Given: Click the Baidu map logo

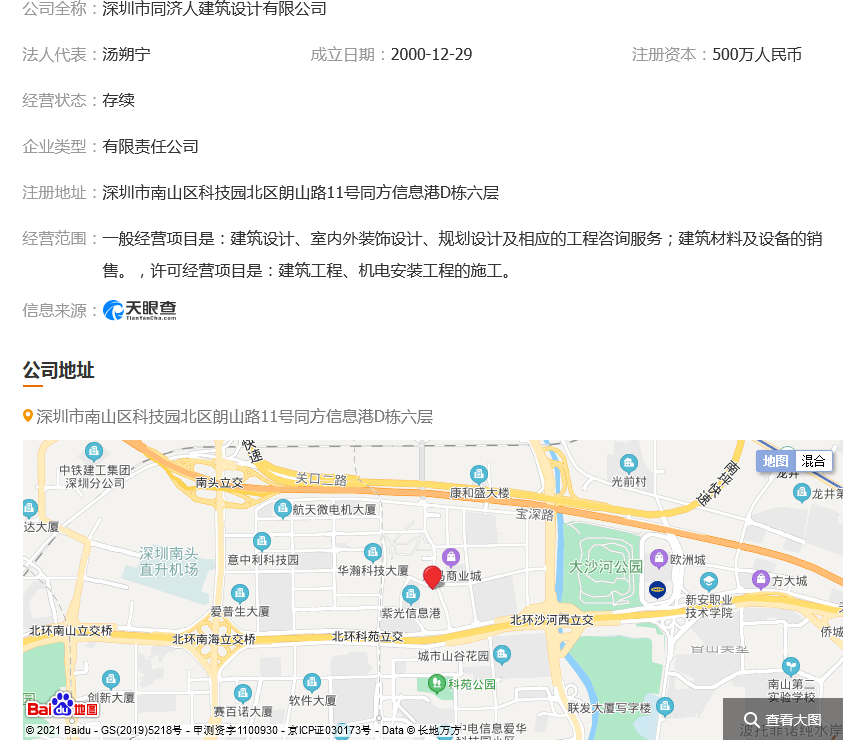Looking at the screenshot, I should click(x=62, y=705).
